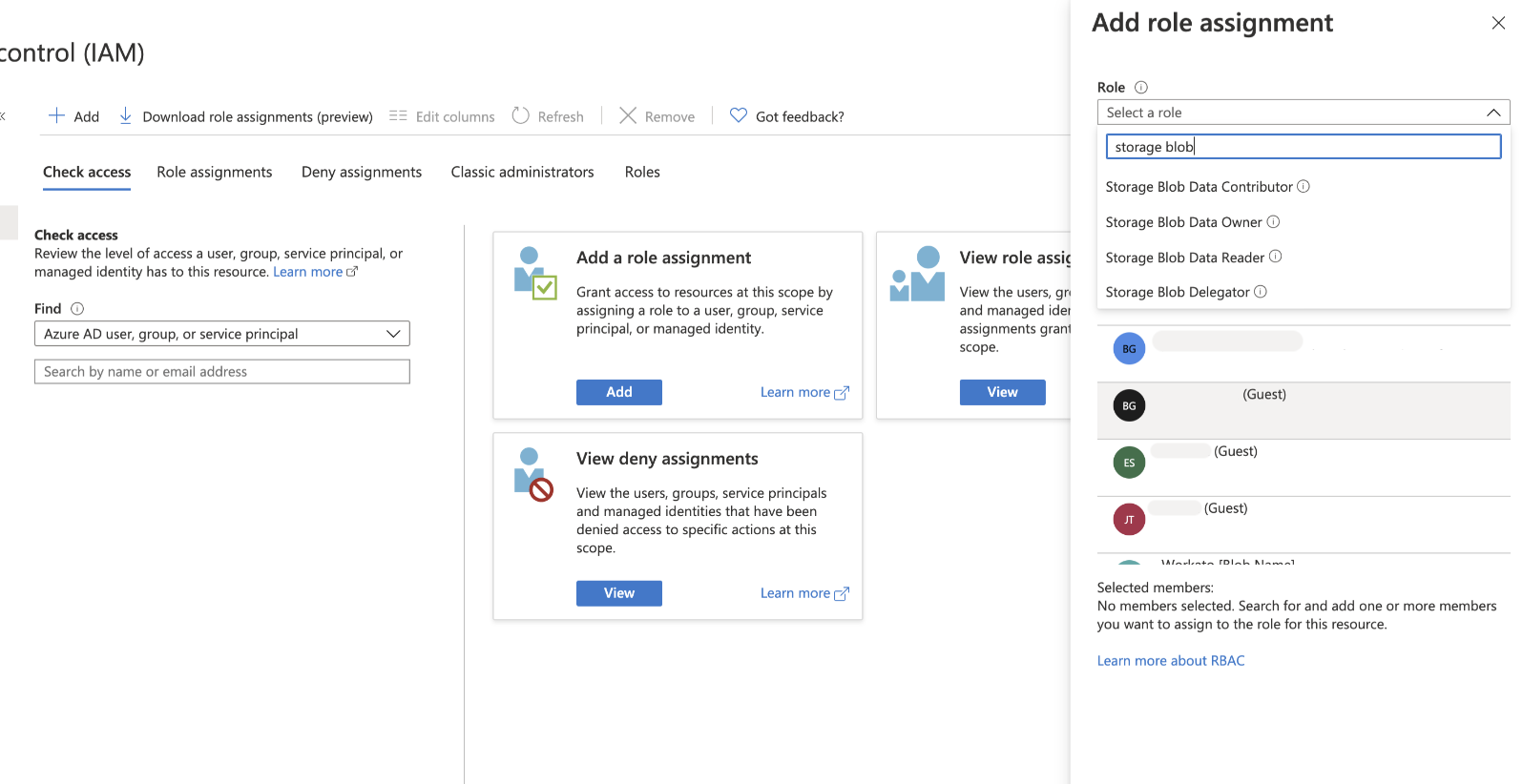Click external link icon in Check access Learn more
The width and height of the screenshot is (1523, 784).
pos(352,272)
